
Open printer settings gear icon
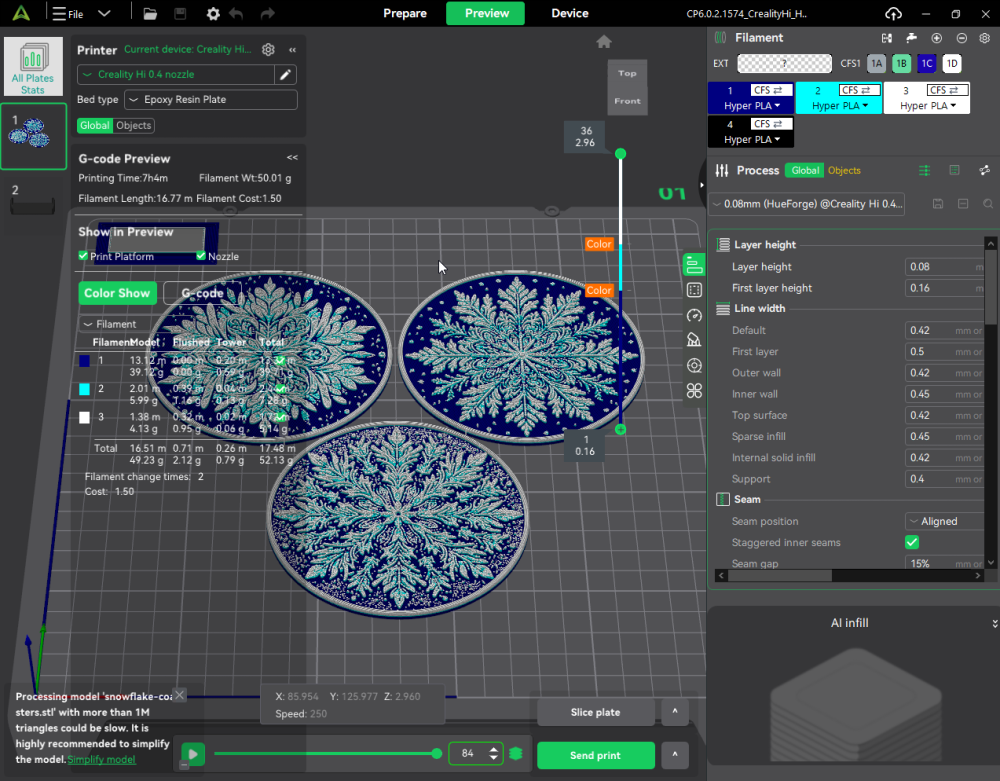(268, 49)
